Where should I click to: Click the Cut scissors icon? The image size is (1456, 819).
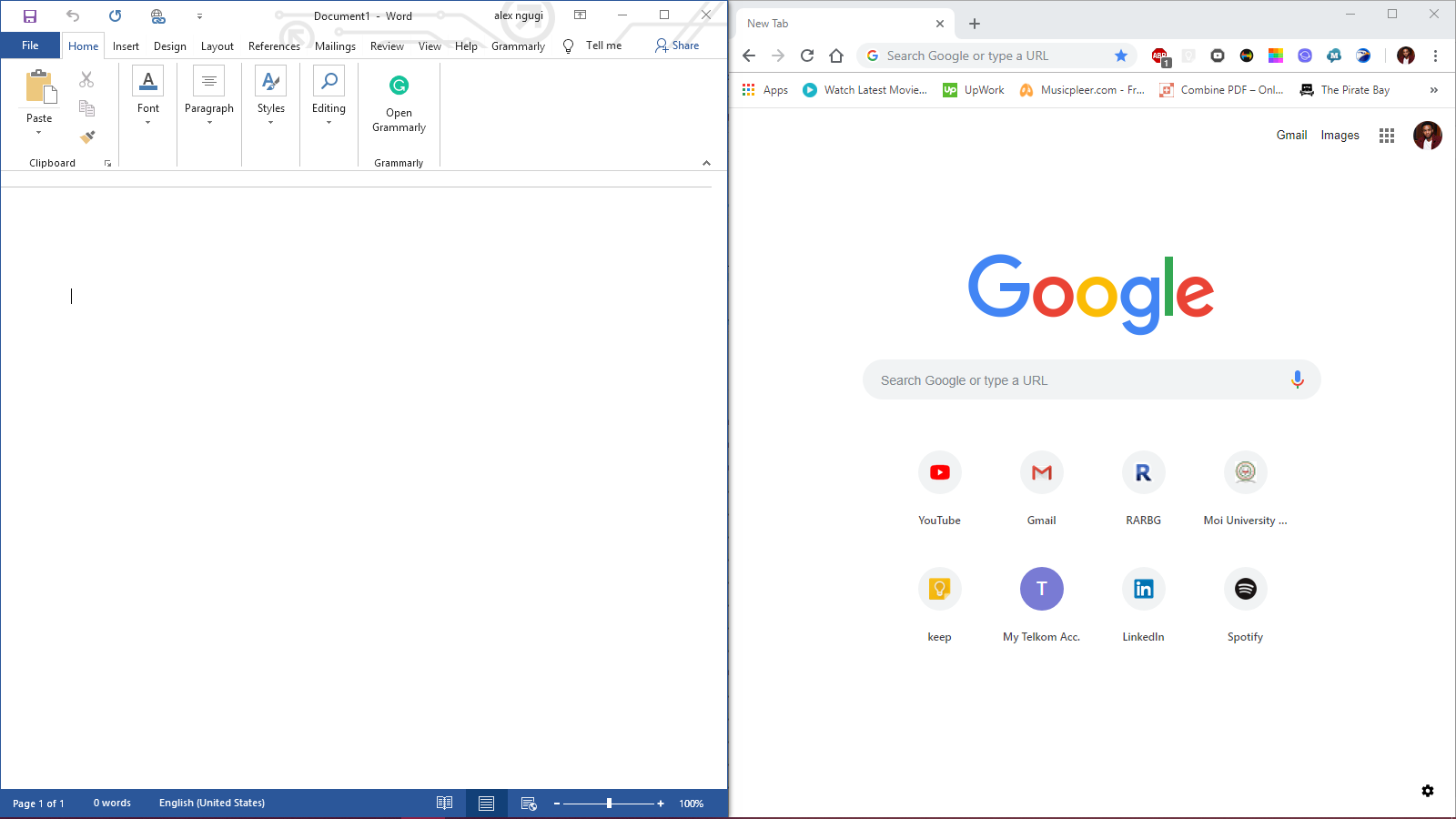coord(86,80)
